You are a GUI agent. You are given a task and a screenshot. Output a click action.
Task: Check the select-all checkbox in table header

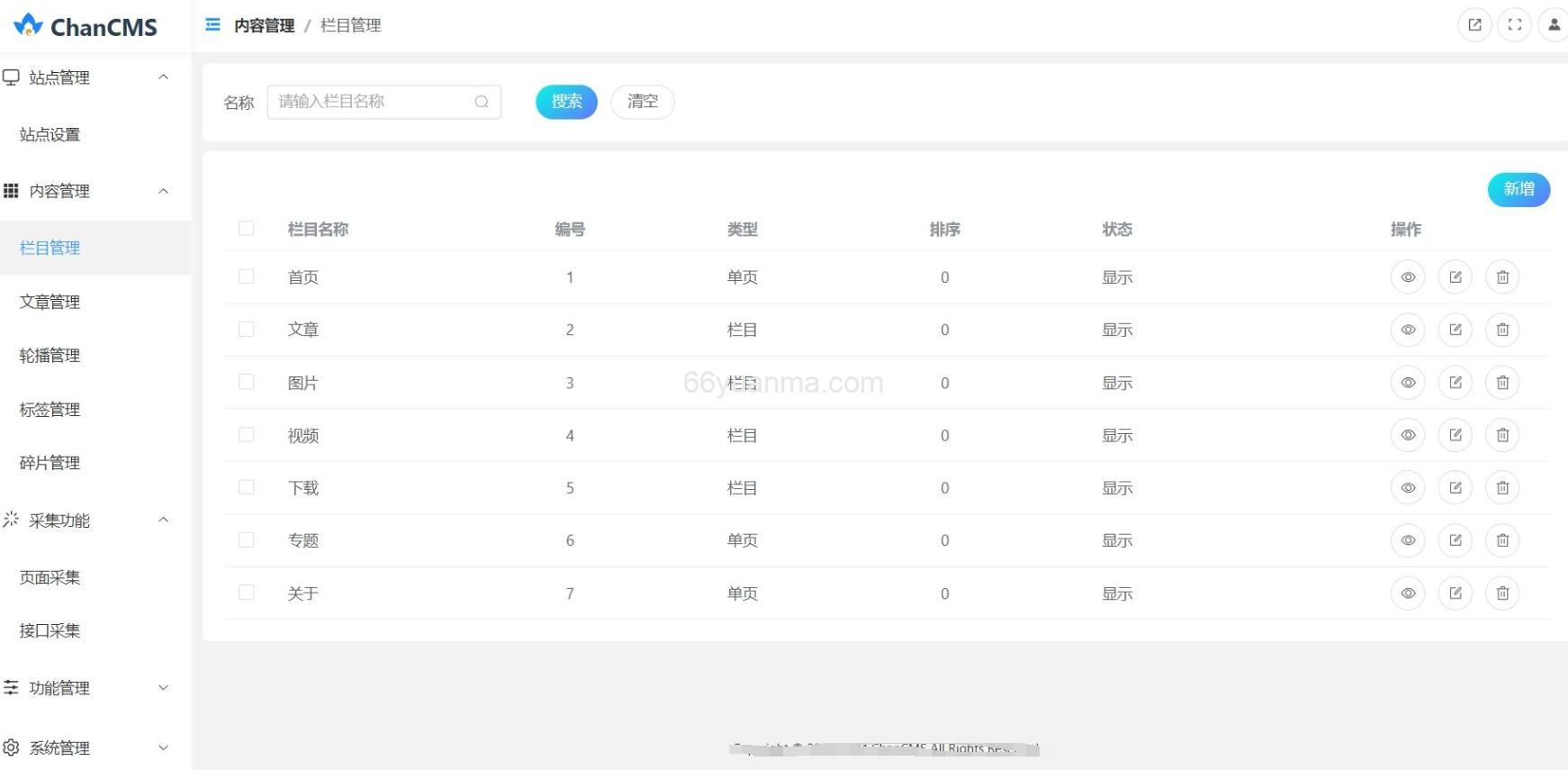[246, 229]
